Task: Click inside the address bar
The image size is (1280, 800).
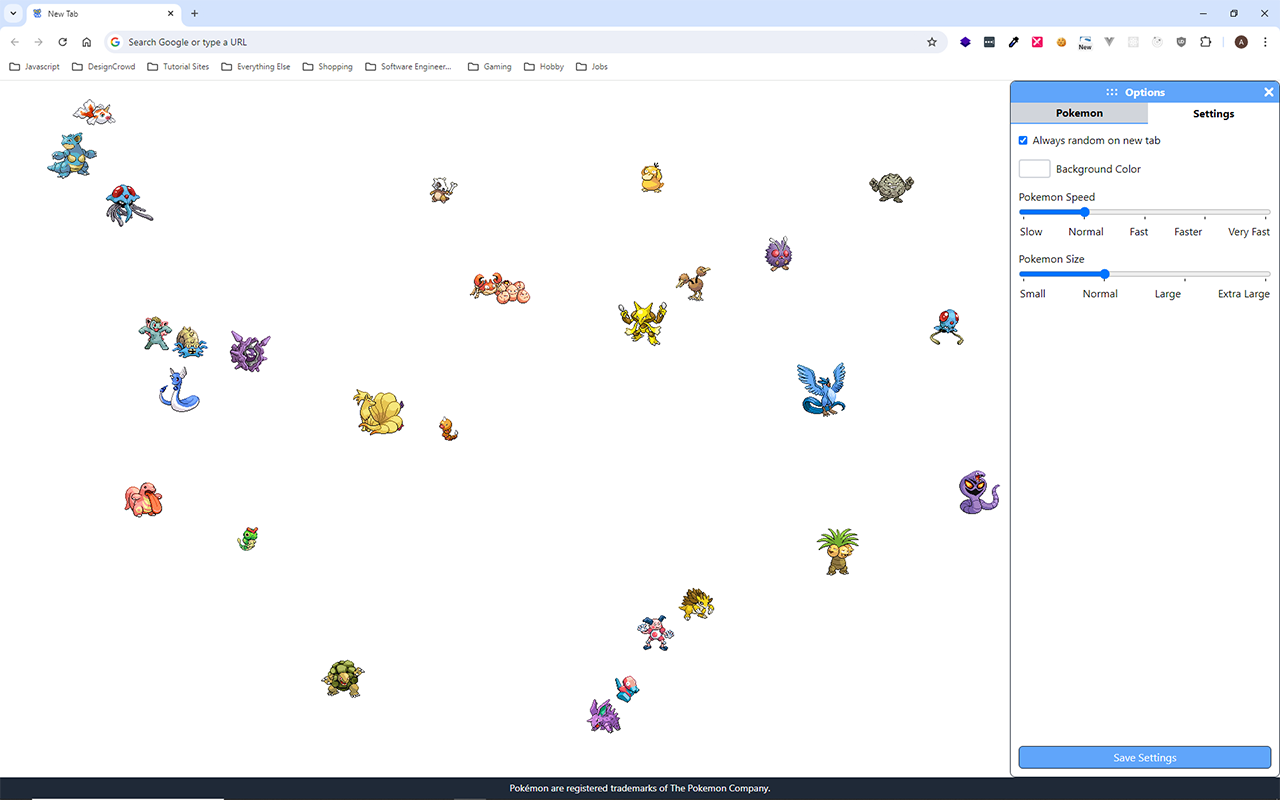Action: click(400, 42)
